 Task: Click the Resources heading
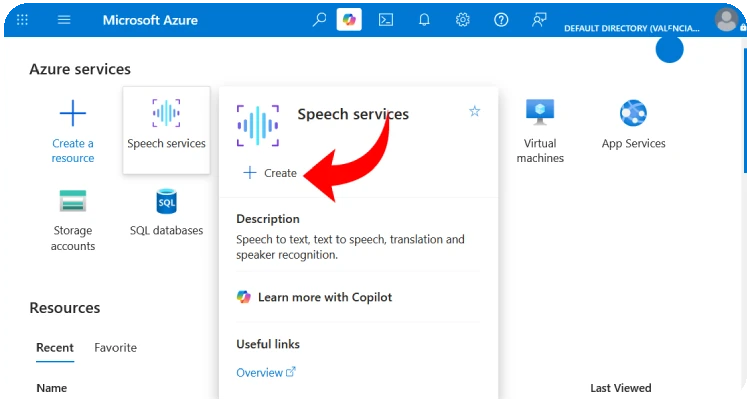point(65,308)
